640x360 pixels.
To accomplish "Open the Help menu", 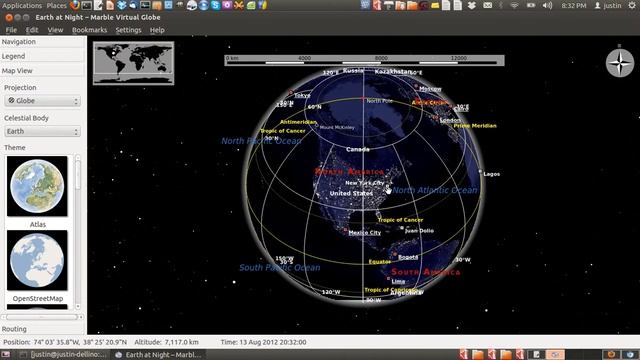I will pos(157,30).
